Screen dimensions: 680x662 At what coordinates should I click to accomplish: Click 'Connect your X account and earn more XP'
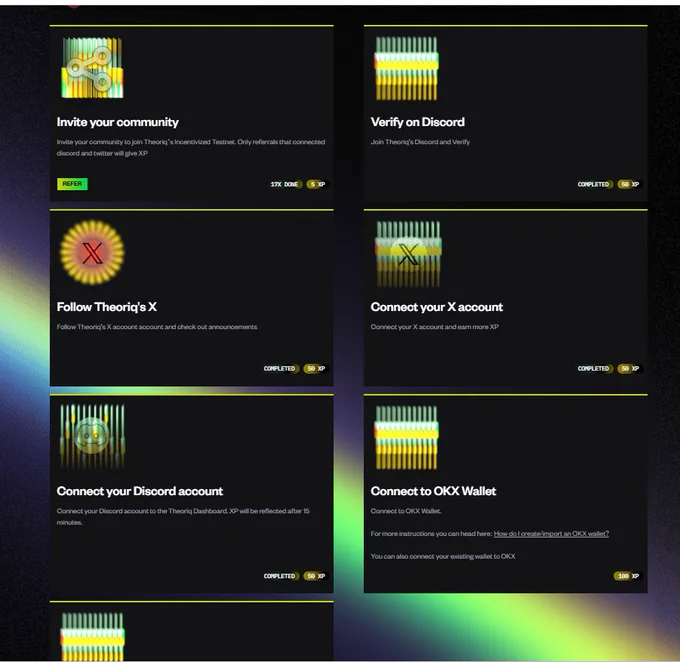coord(435,327)
